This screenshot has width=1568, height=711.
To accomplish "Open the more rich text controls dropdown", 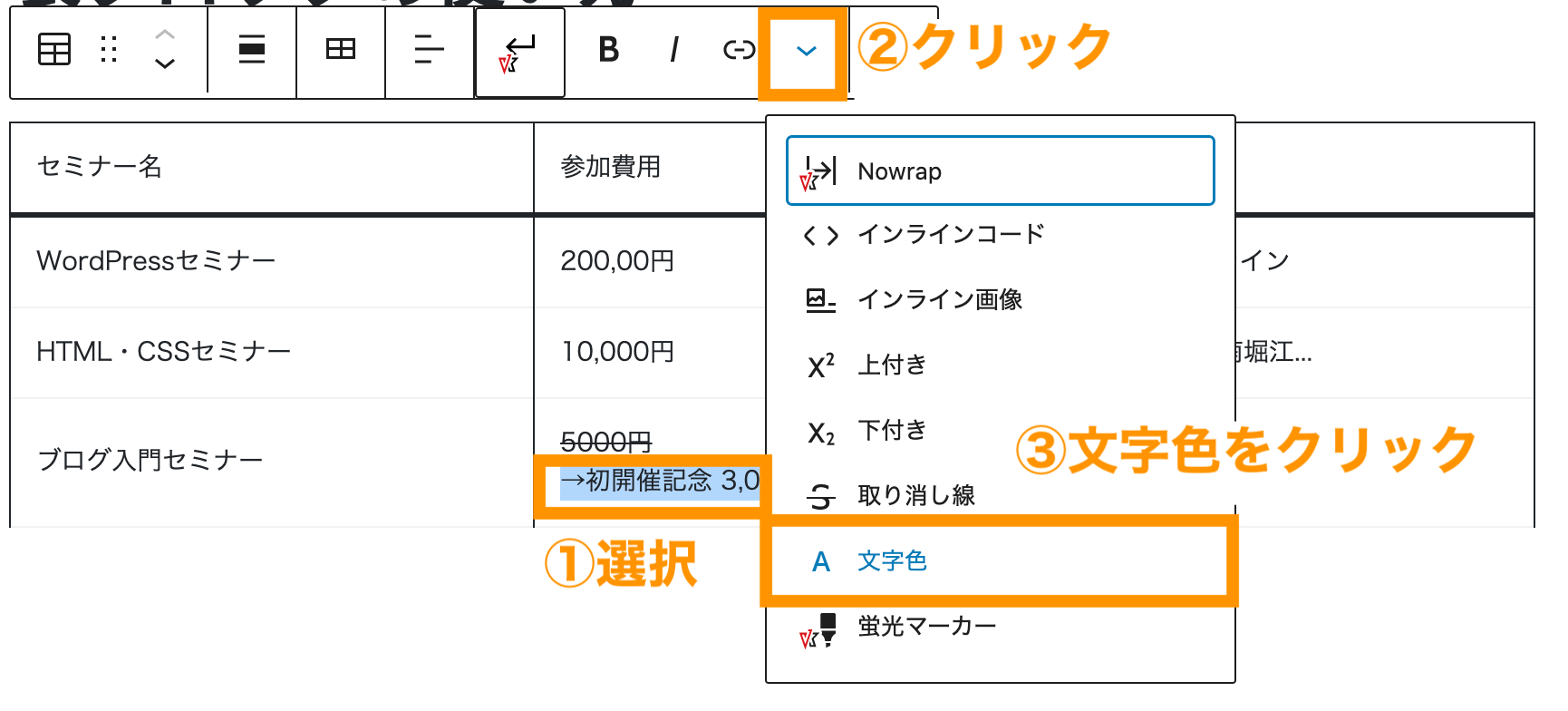I will click(806, 52).
